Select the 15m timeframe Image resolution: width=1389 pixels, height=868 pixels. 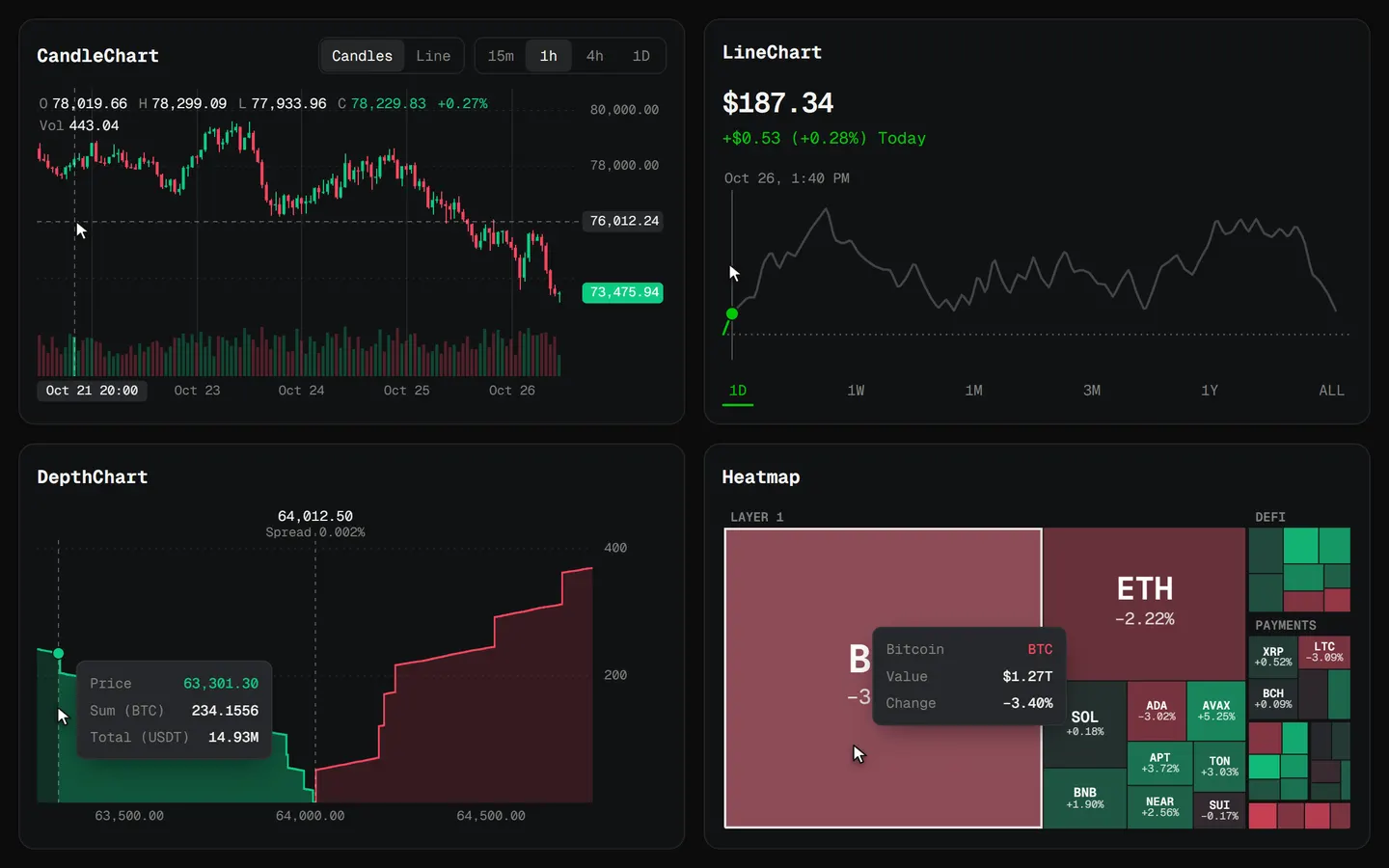coord(501,56)
